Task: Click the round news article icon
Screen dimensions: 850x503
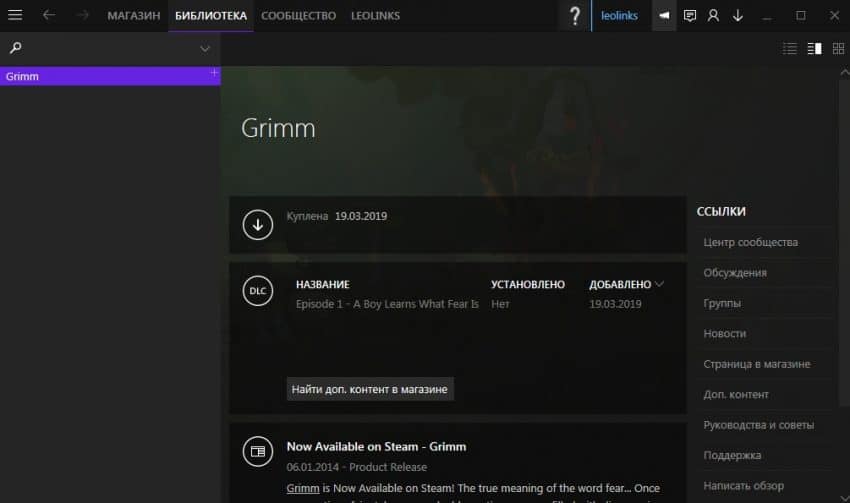Action: [257, 451]
